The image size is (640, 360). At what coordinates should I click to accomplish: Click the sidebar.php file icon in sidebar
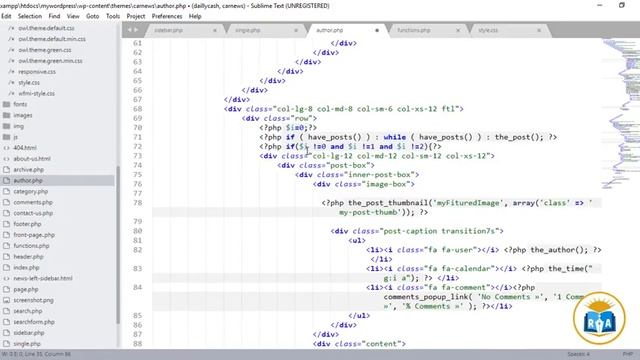click(7, 333)
